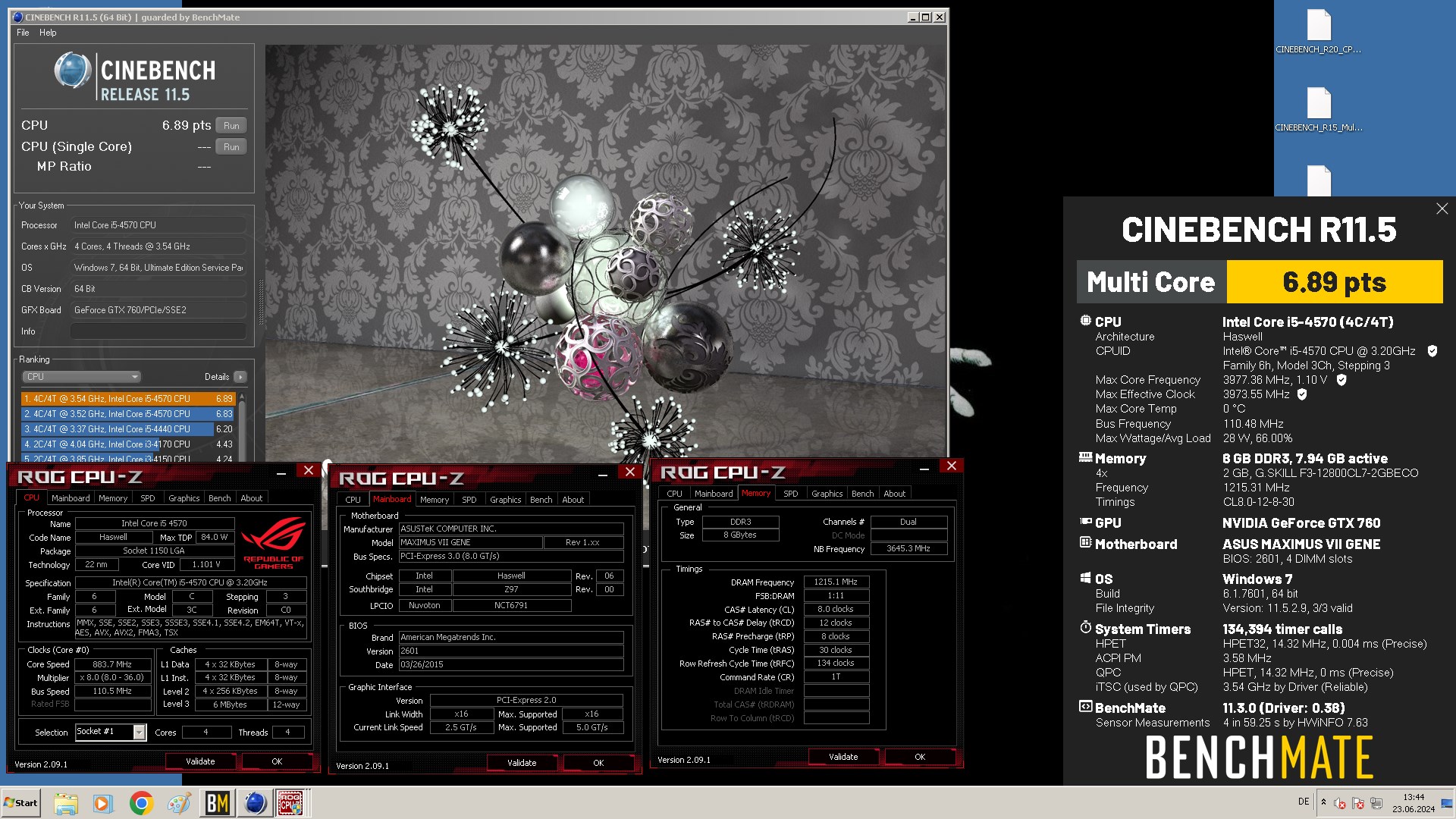Open the Action Center flag tray icon
The height and width of the screenshot is (819, 1456).
(1358, 803)
